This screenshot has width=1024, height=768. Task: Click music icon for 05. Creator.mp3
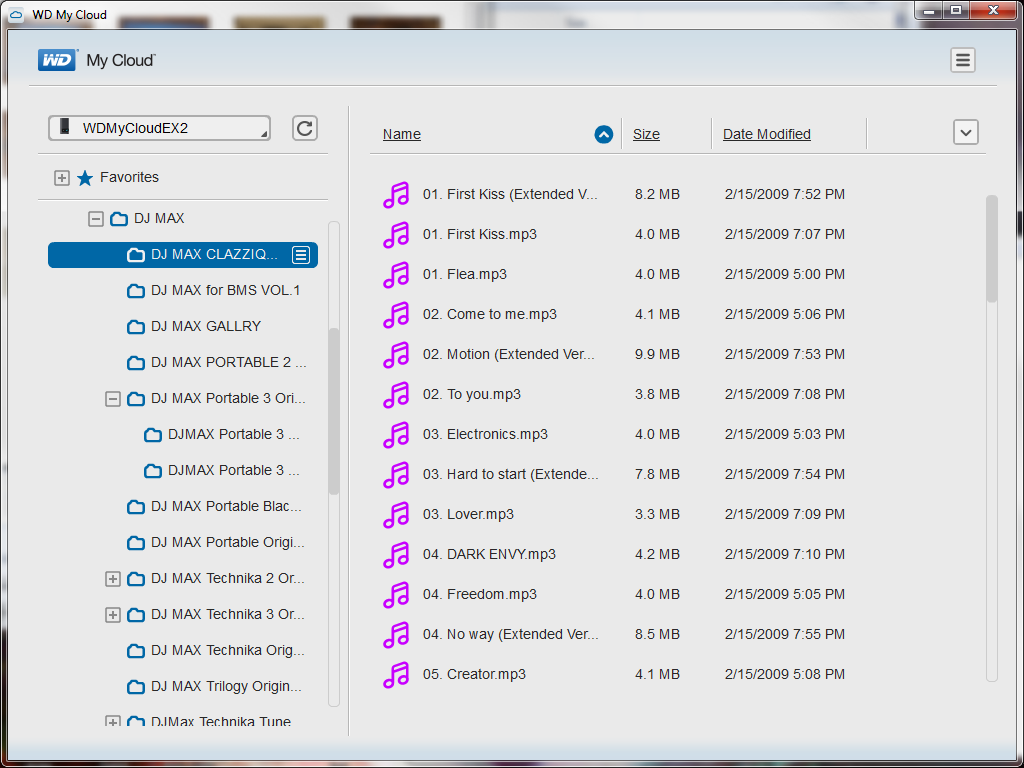(396, 675)
